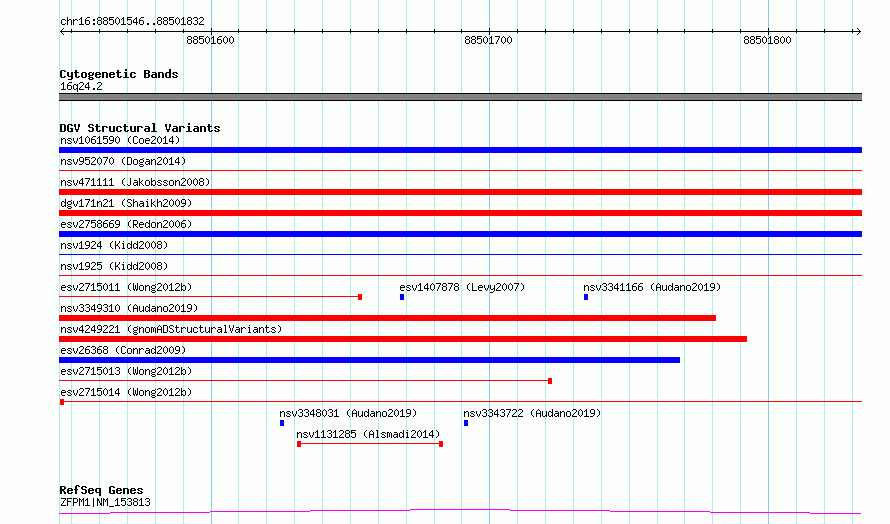Click the nsv4249221 (gnomADStructuralVariants) label
This screenshot has height=524, width=890.
(171, 329)
